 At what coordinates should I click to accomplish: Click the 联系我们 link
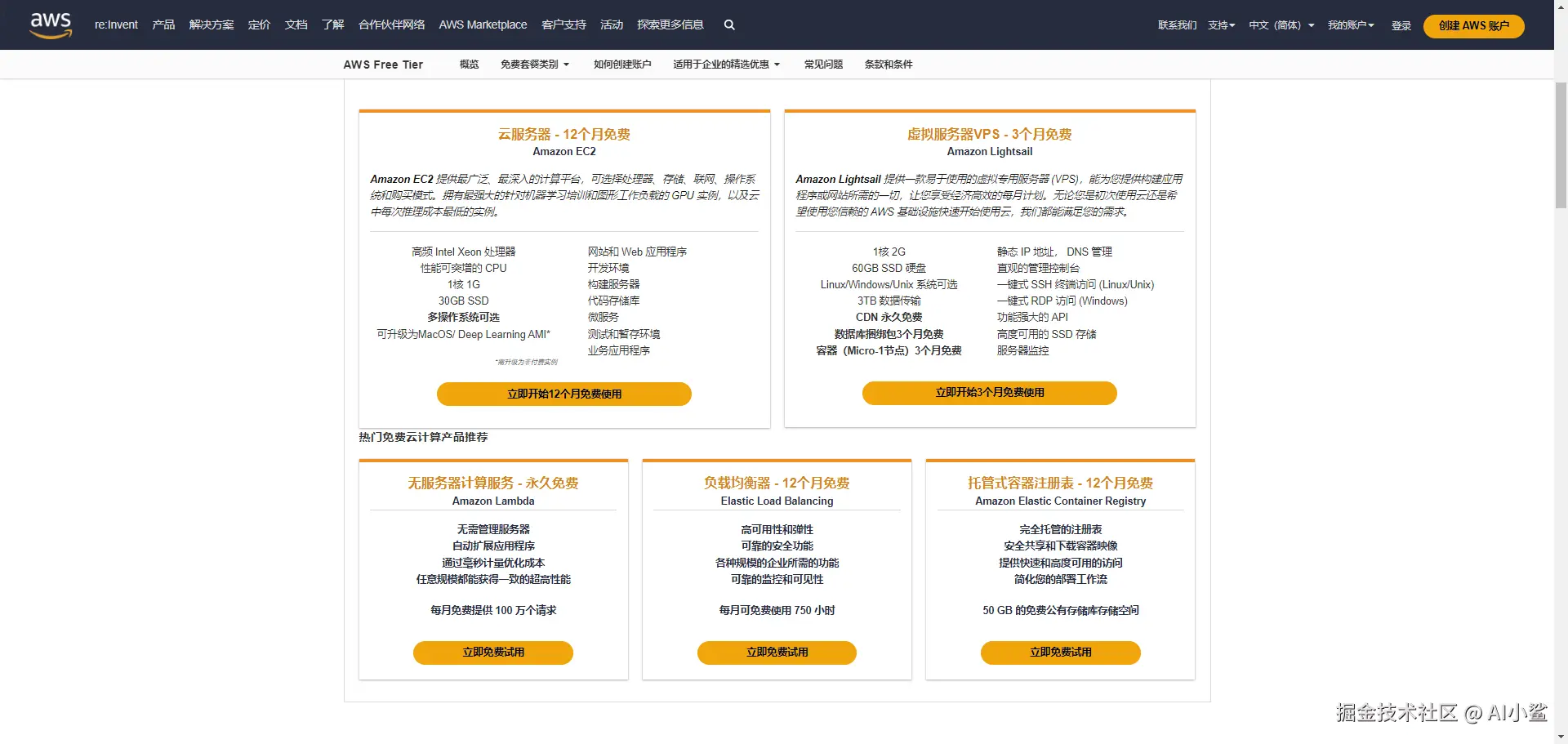click(x=1177, y=25)
